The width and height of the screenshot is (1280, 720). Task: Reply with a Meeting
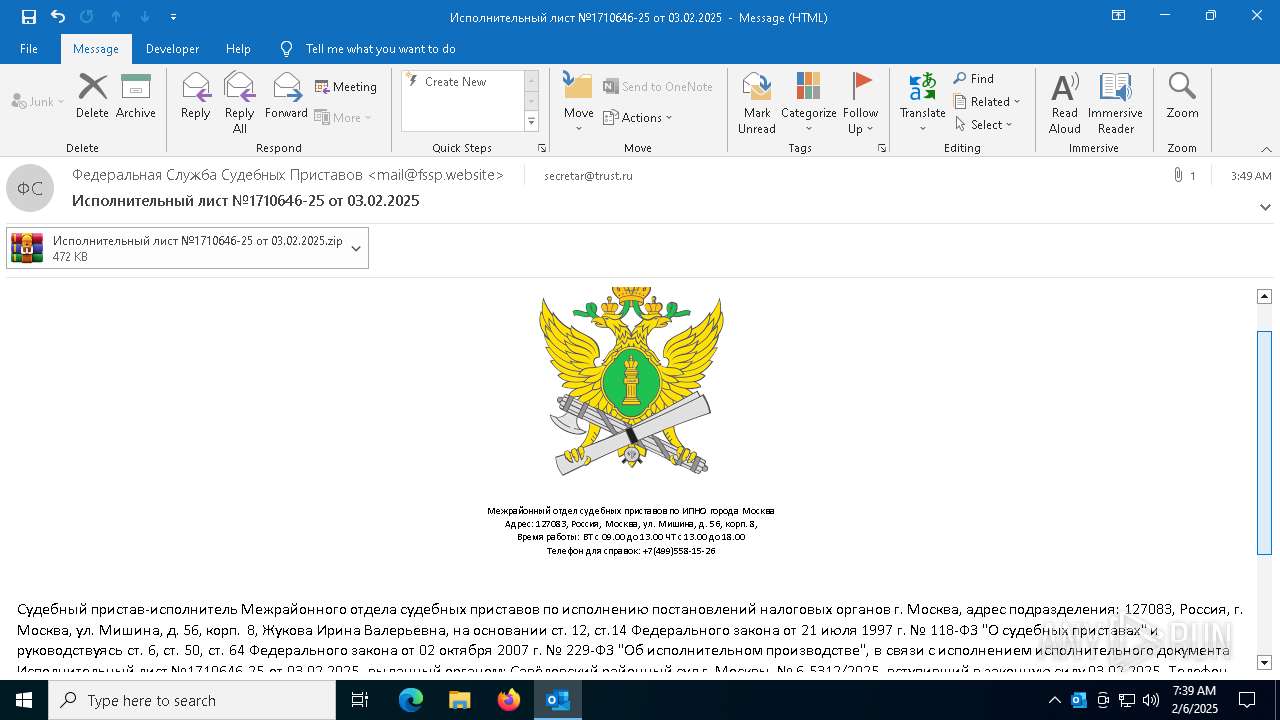click(346, 87)
